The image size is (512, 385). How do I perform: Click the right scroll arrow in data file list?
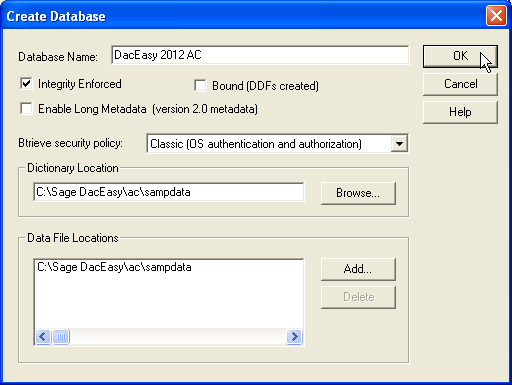click(x=294, y=336)
